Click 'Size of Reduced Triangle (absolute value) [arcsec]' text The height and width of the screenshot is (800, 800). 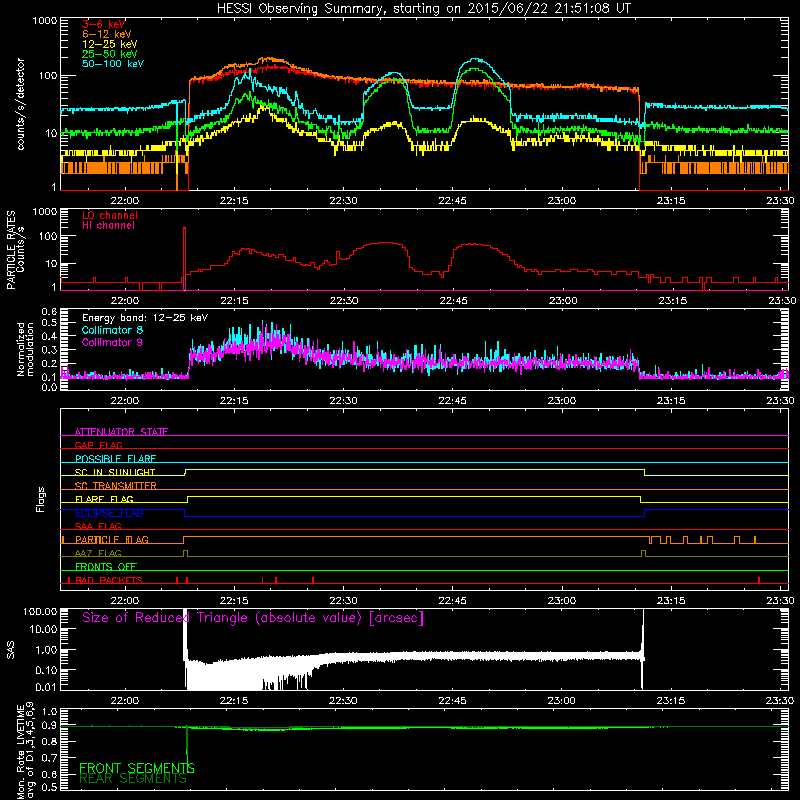pyautogui.click(x=253, y=618)
